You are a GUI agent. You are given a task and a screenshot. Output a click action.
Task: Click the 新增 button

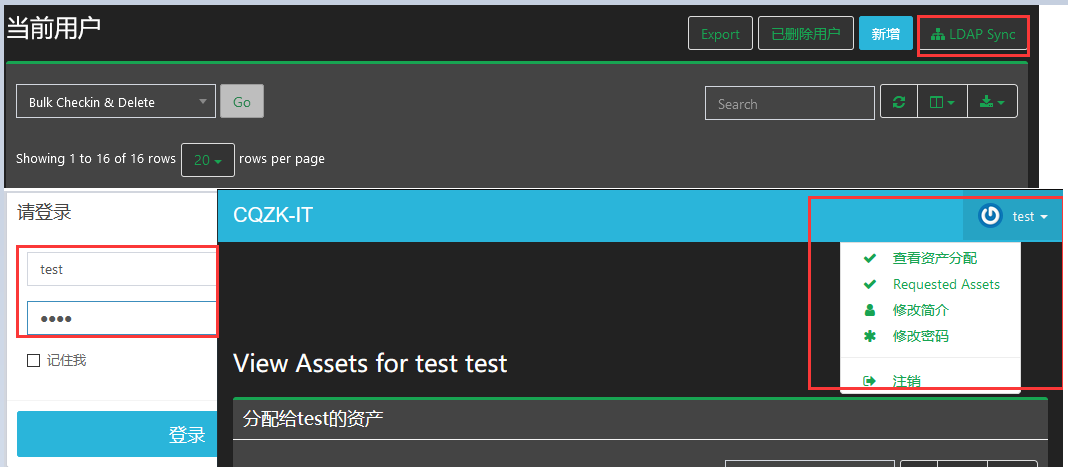pyautogui.click(x=885, y=33)
